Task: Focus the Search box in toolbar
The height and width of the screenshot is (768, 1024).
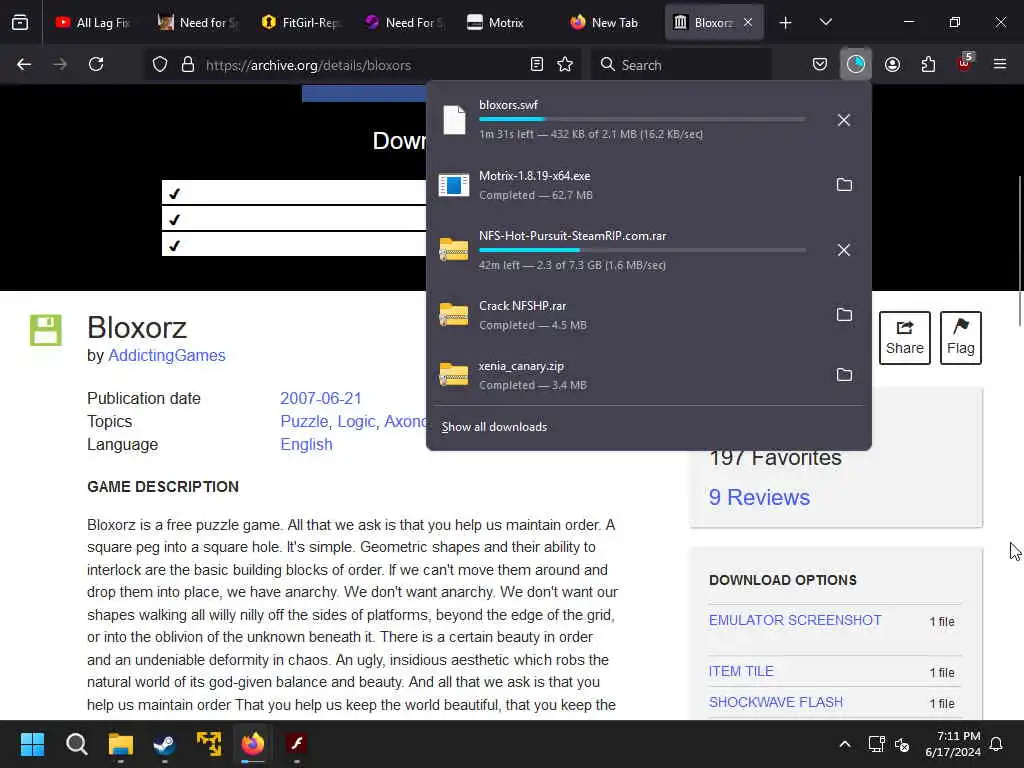Action: coord(681,65)
